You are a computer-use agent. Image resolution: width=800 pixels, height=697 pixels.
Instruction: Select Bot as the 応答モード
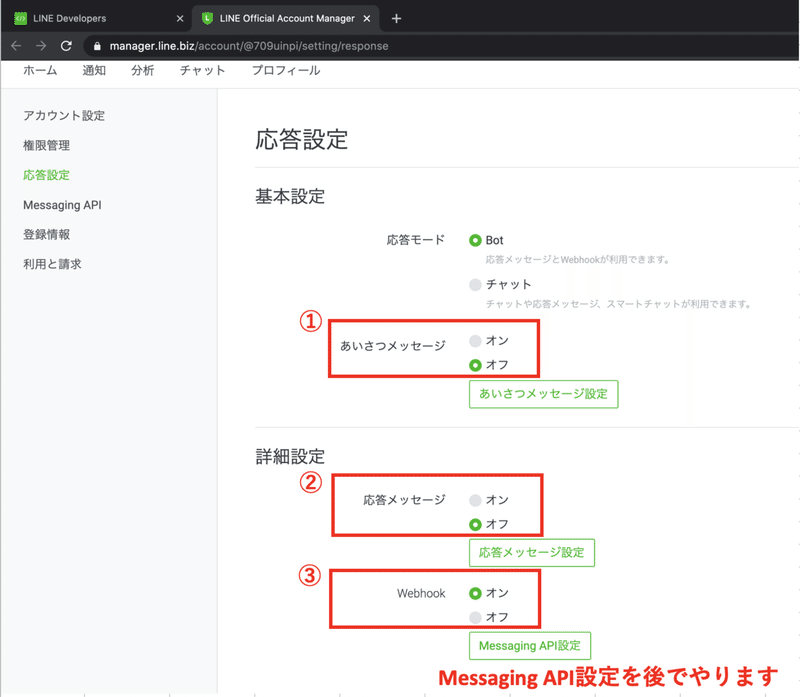[x=474, y=240]
